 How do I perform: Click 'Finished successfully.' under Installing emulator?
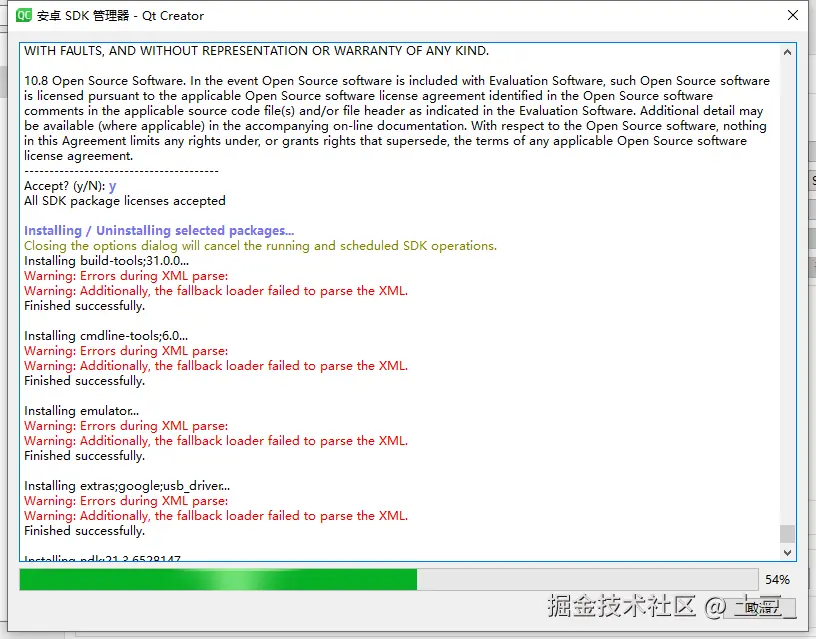(84, 456)
